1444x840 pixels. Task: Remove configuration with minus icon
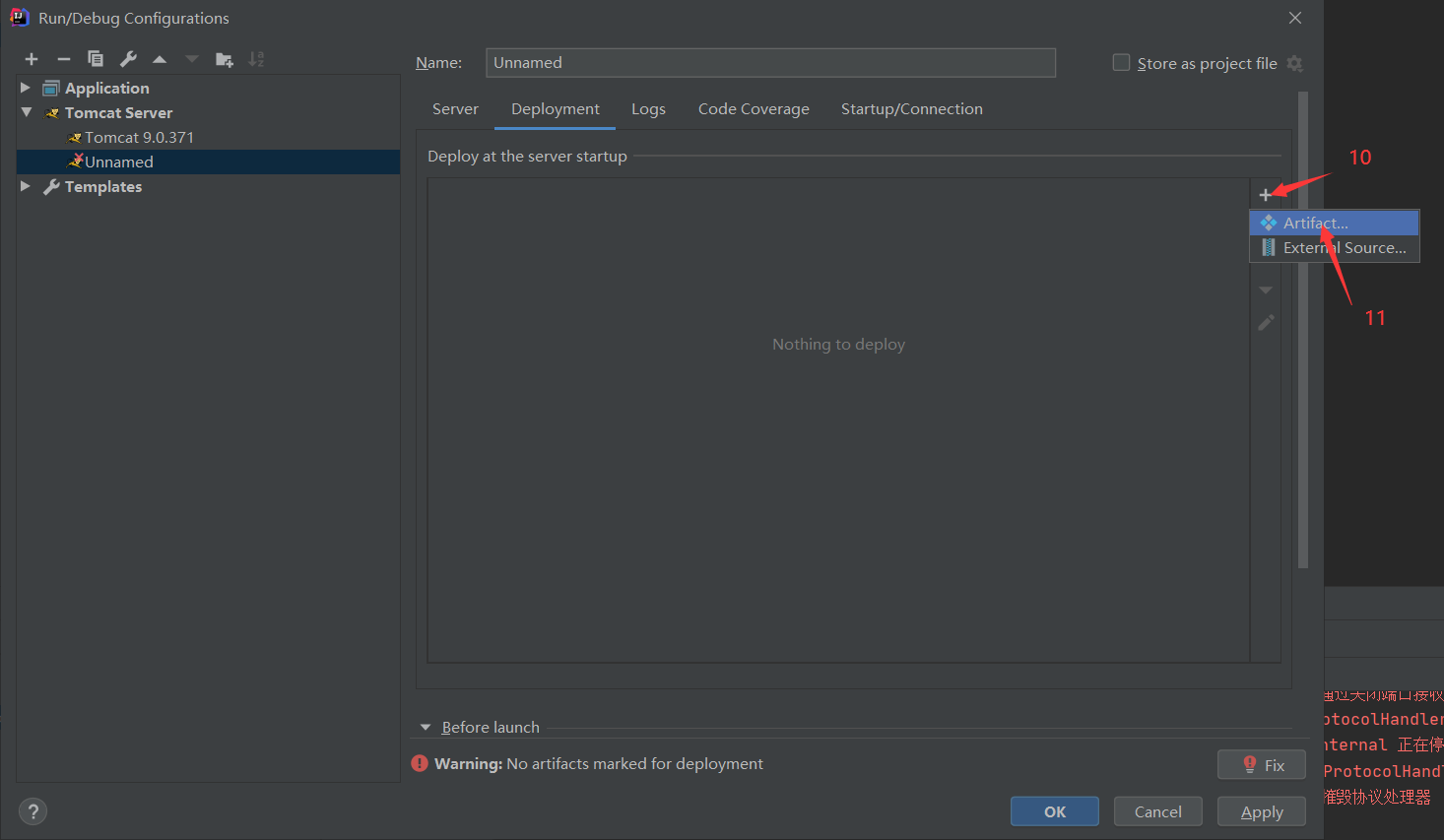click(64, 59)
